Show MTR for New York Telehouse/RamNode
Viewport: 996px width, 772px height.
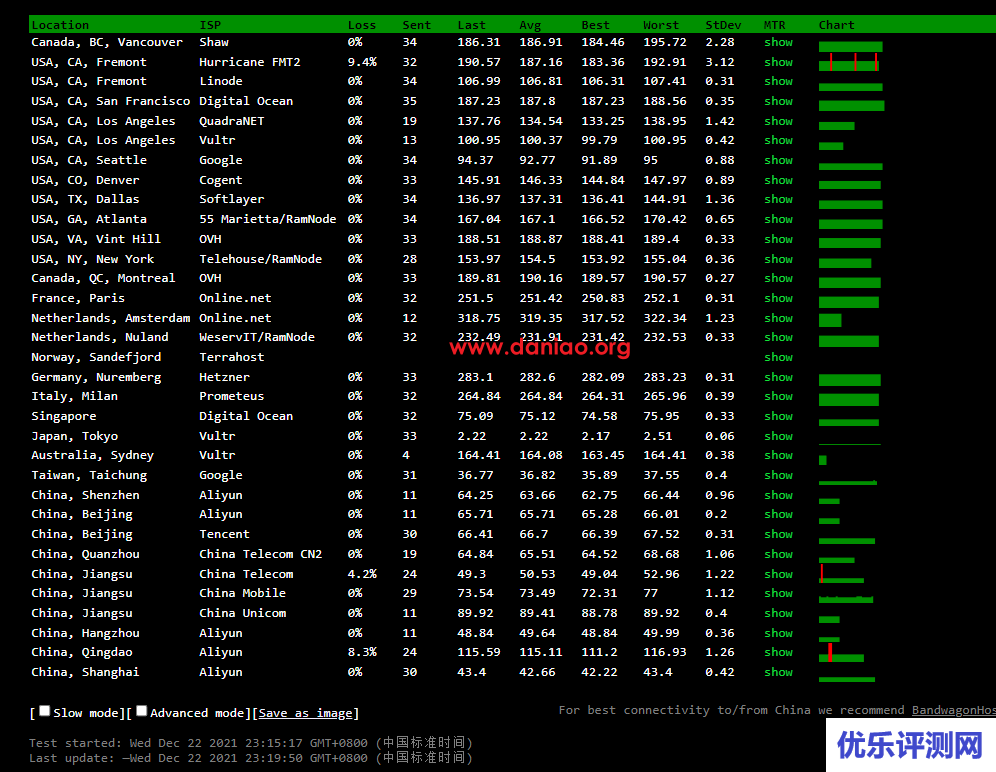click(x=778, y=259)
